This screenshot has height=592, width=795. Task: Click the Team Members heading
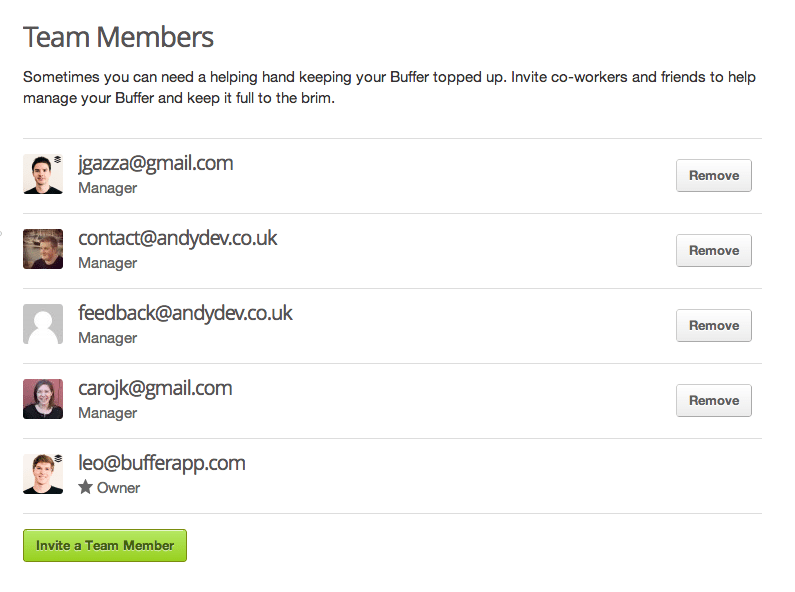pyautogui.click(x=119, y=38)
